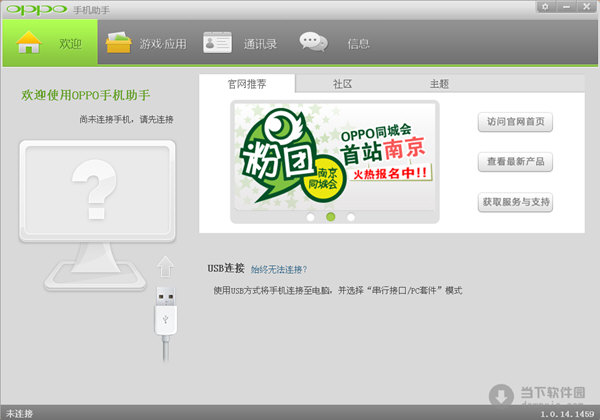Open the Welcome home icon
This screenshot has width=600, height=420.
[29, 42]
